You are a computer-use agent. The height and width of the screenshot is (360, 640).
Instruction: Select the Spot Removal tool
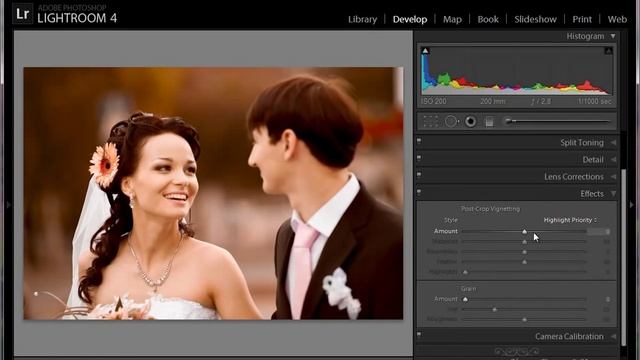tap(451, 122)
